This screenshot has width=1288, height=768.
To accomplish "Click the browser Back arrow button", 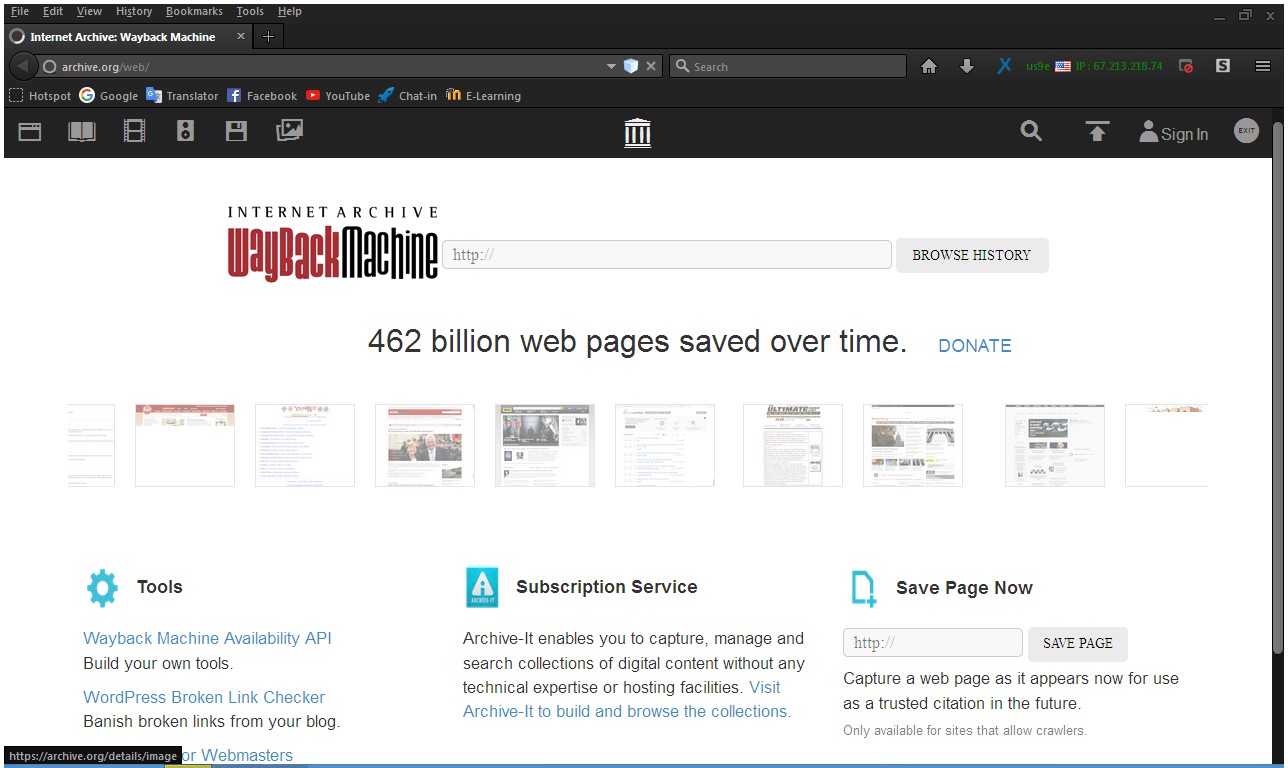I will pos(22,66).
